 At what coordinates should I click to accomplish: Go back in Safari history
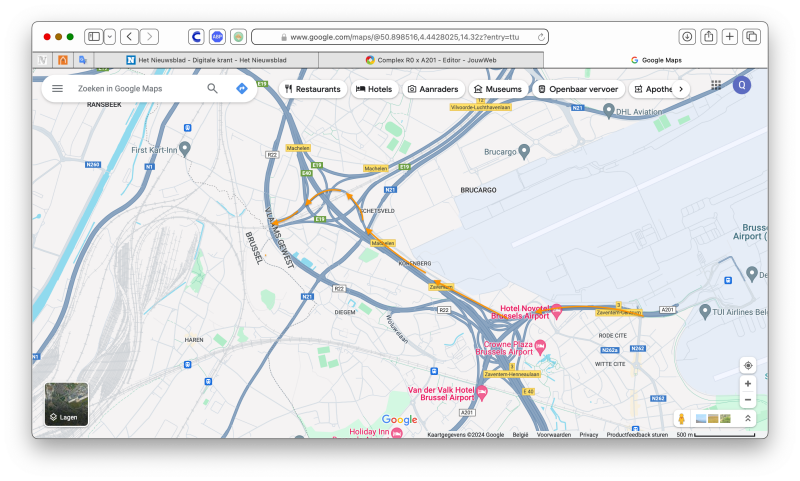click(130, 37)
